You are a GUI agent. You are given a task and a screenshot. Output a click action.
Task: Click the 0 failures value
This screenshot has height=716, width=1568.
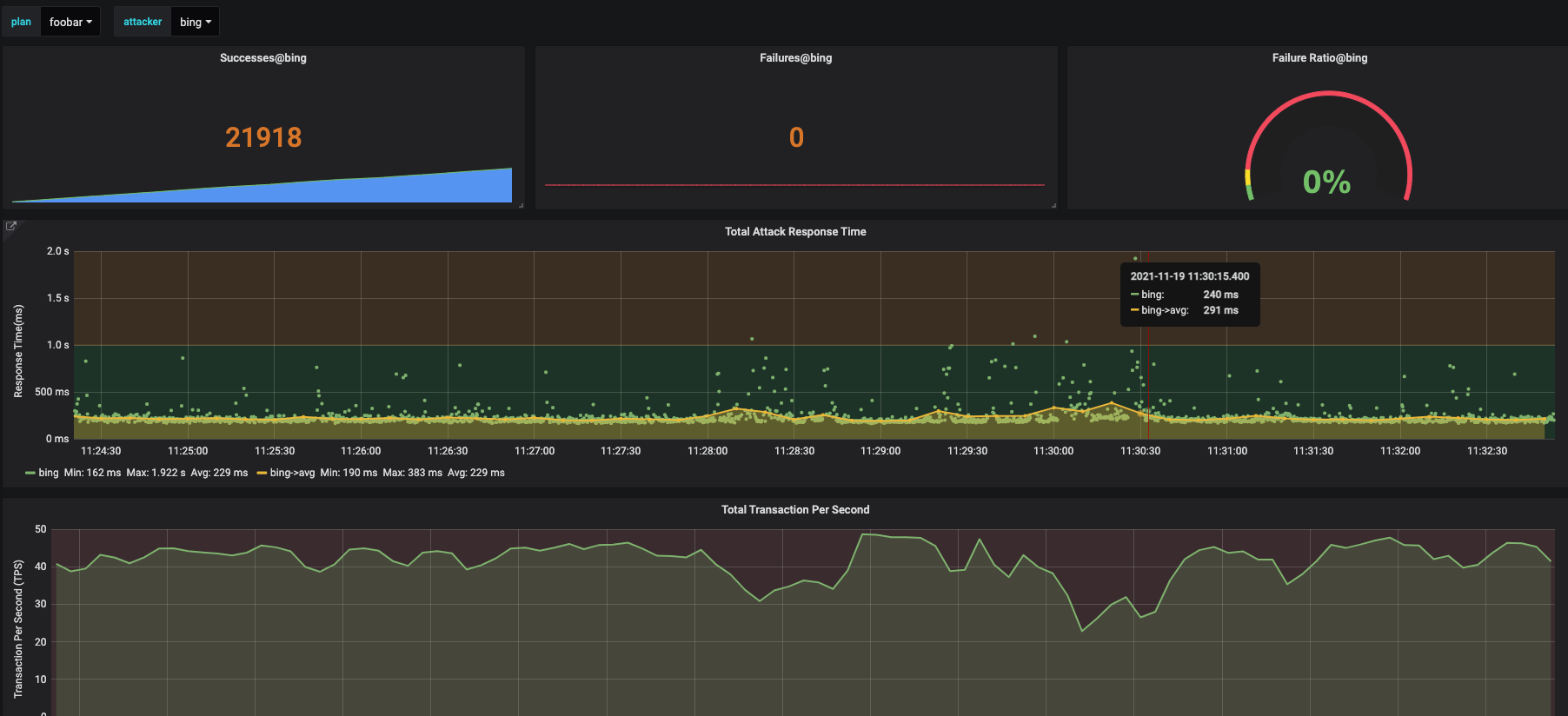[796, 137]
